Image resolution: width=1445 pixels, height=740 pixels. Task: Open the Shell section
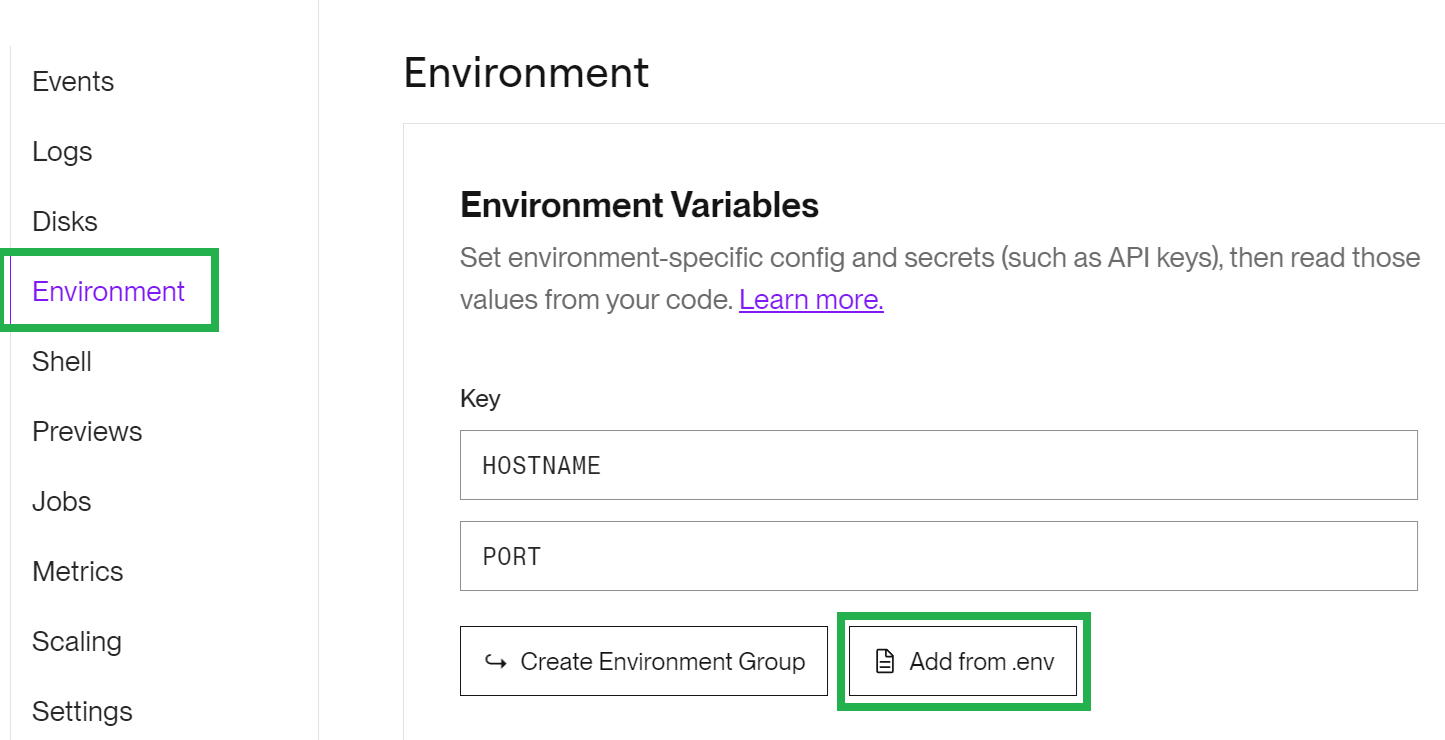pyautogui.click(x=62, y=361)
